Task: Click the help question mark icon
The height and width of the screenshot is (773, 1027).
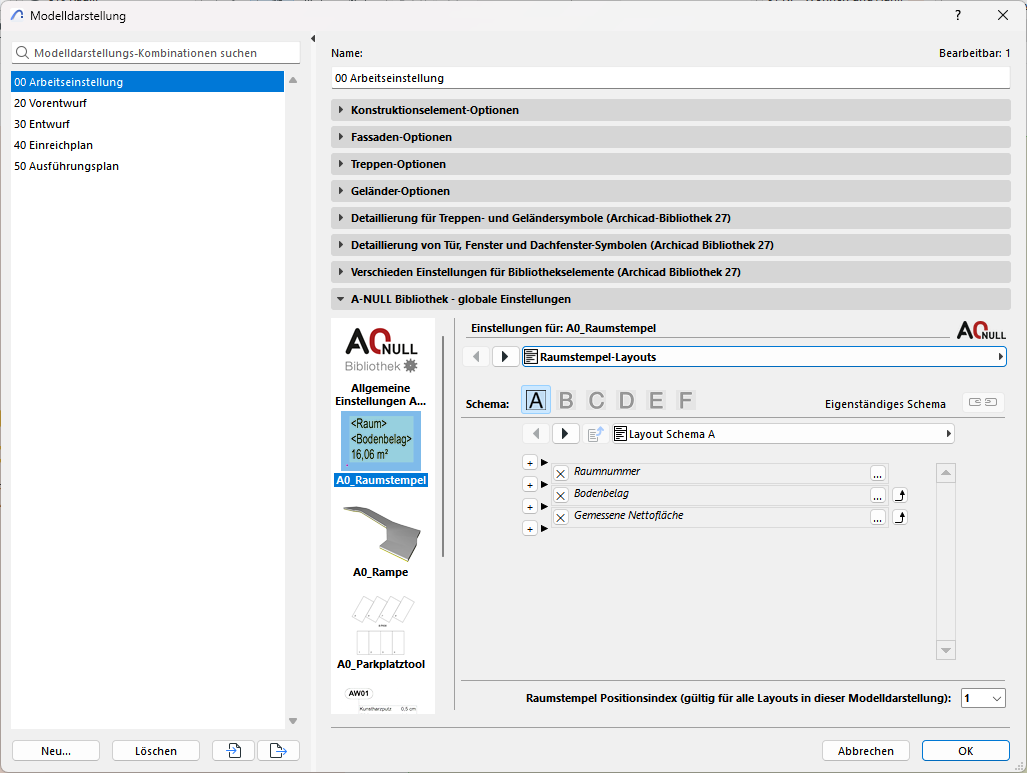Action: [x=958, y=15]
